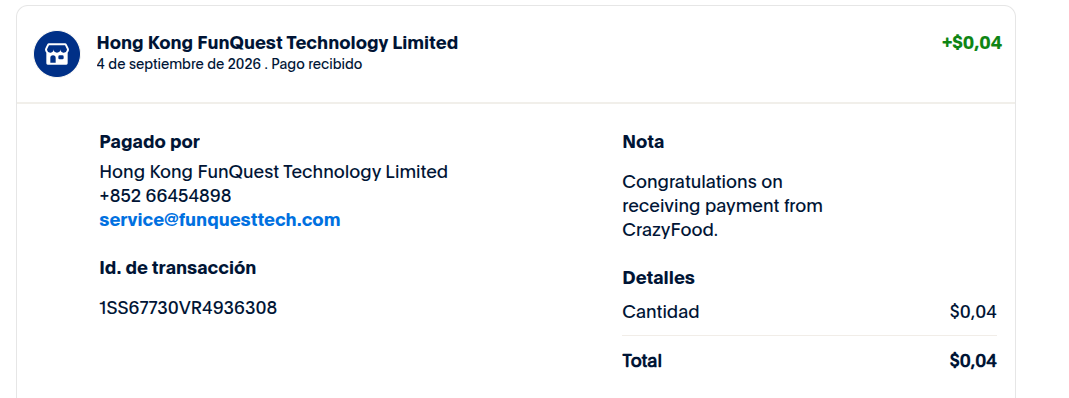1069x398 pixels.
Task: Click the phone number +852 66454898
Action: coord(165,196)
